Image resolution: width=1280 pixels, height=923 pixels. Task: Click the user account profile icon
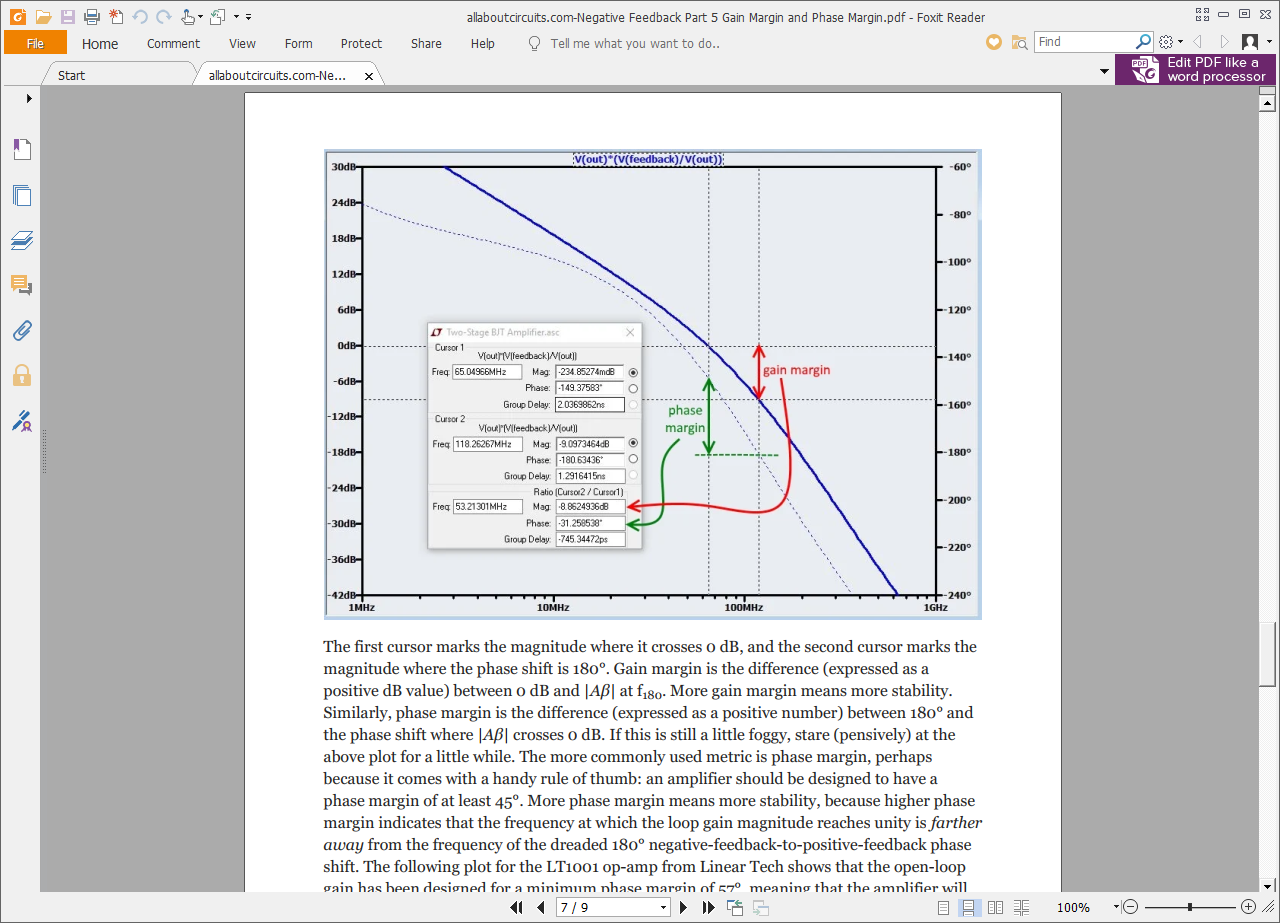[1250, 42]
